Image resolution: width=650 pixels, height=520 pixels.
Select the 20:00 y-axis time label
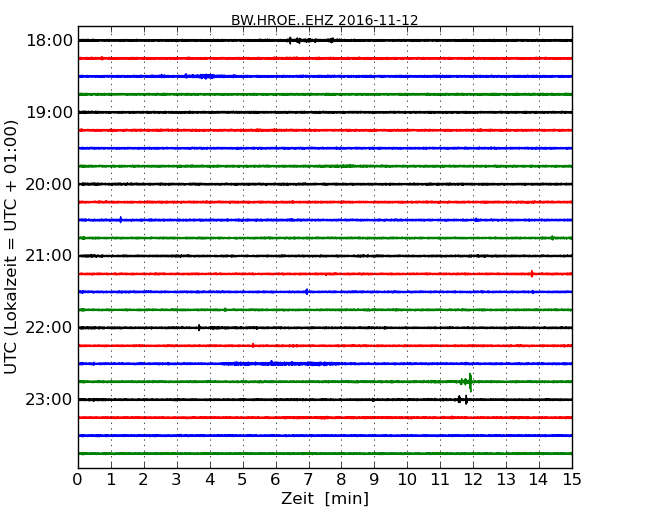point(49,184)
